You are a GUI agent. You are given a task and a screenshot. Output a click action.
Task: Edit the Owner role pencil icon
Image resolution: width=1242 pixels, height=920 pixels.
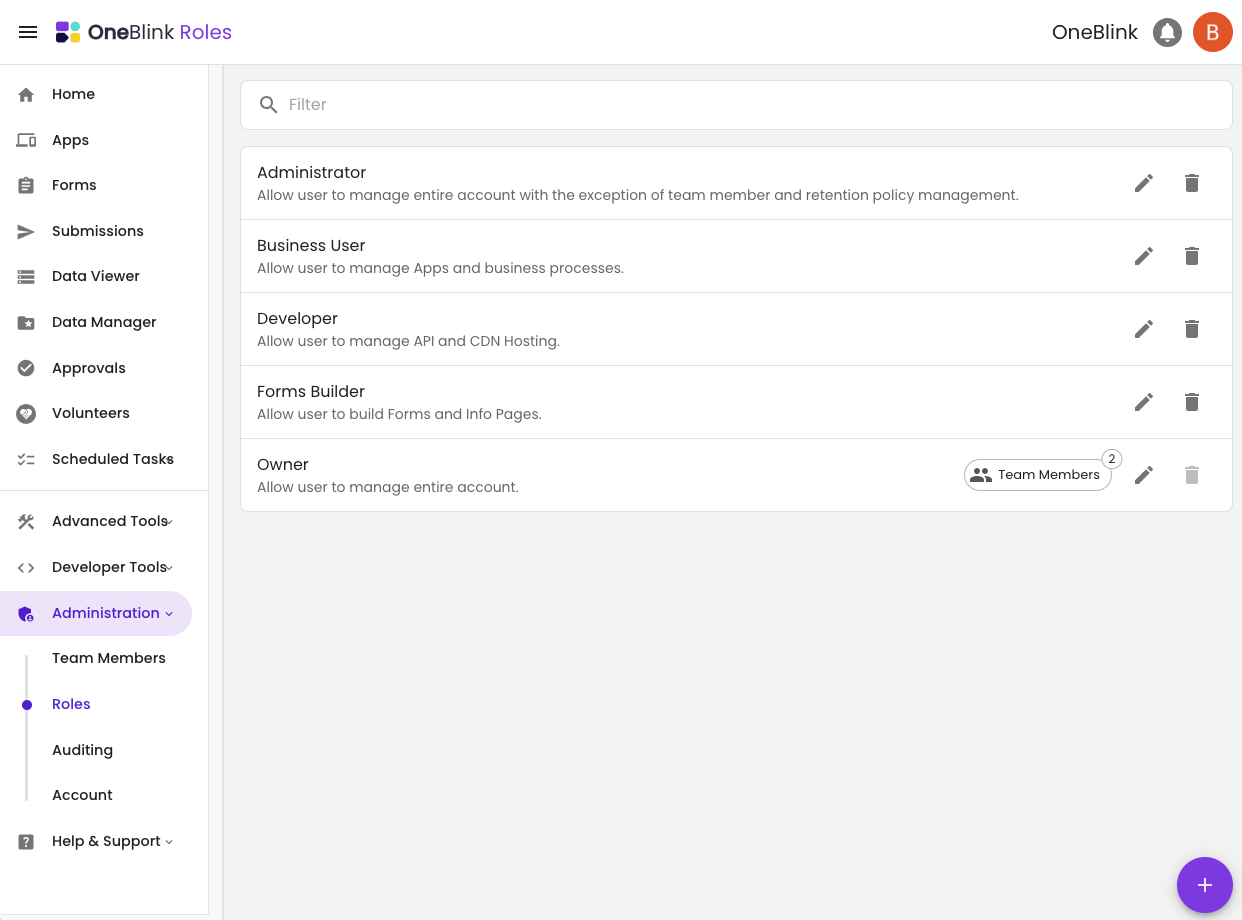1144,475
